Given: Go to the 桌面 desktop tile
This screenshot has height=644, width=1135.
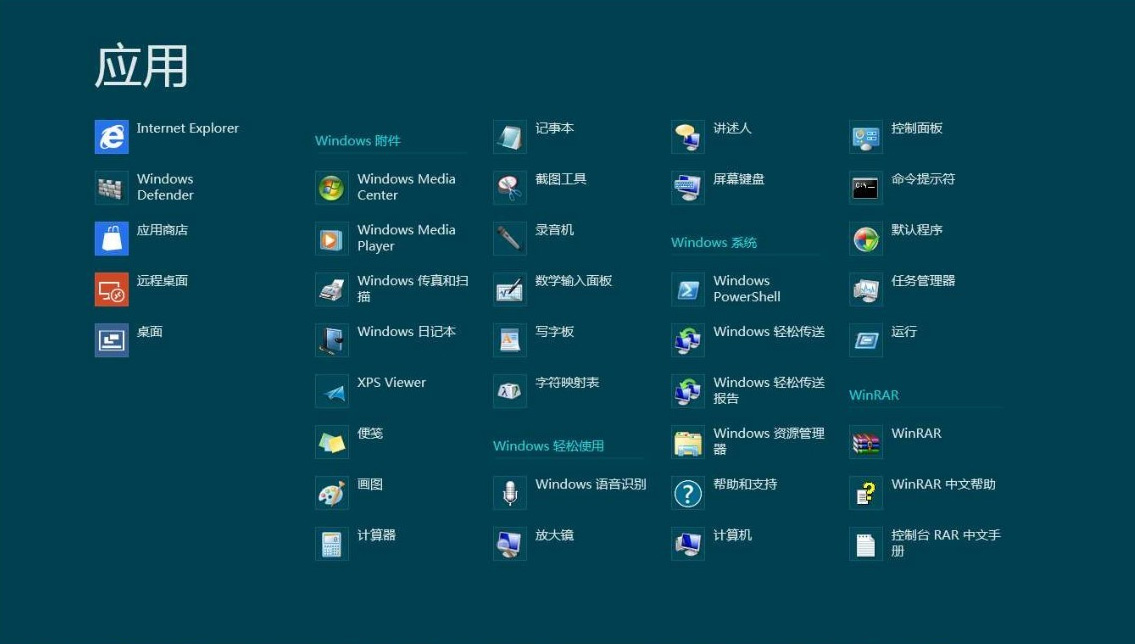Looking at the screenshot, I should coord(111,340).
